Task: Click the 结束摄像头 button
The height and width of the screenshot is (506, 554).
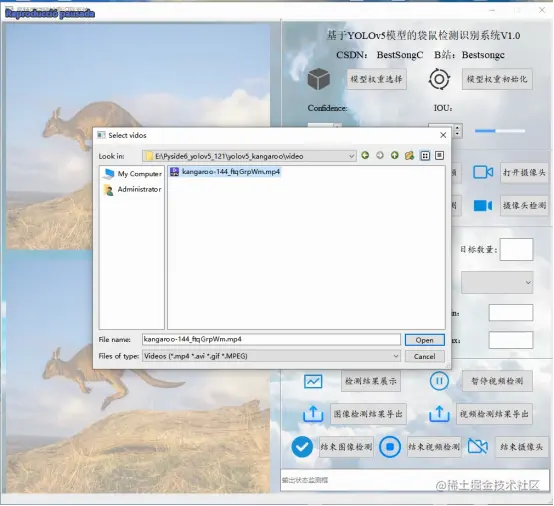Action: click(521, 447)
